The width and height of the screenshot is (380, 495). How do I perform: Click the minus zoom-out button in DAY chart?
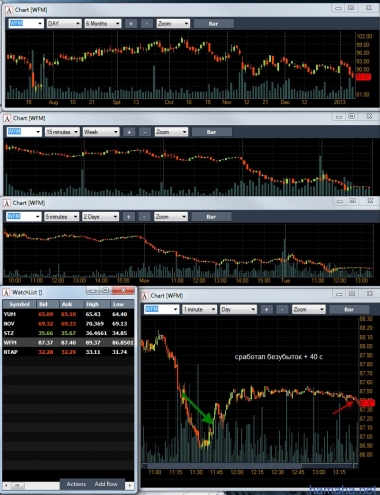147,24
